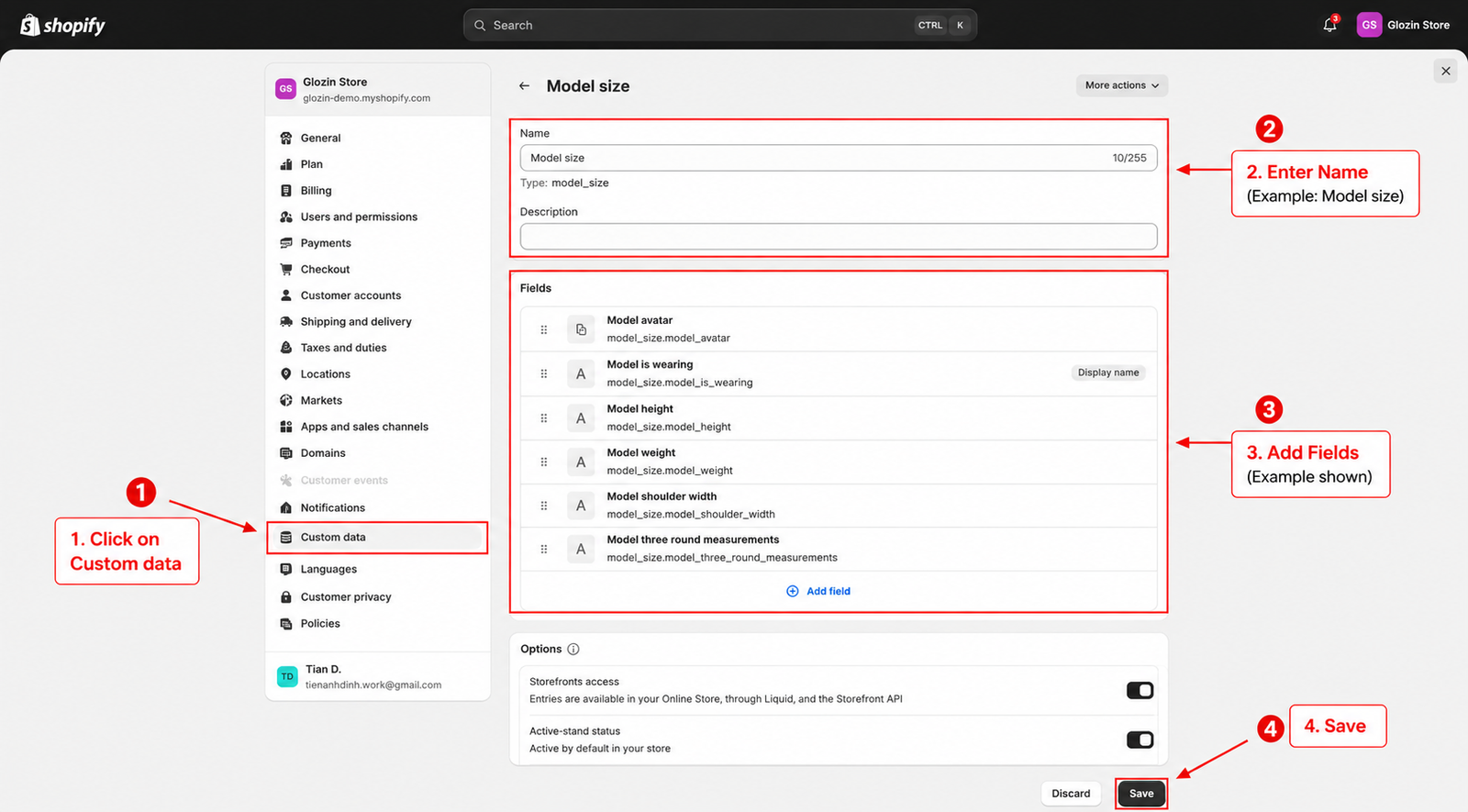Click the Locations pin icon

[286, 374]
